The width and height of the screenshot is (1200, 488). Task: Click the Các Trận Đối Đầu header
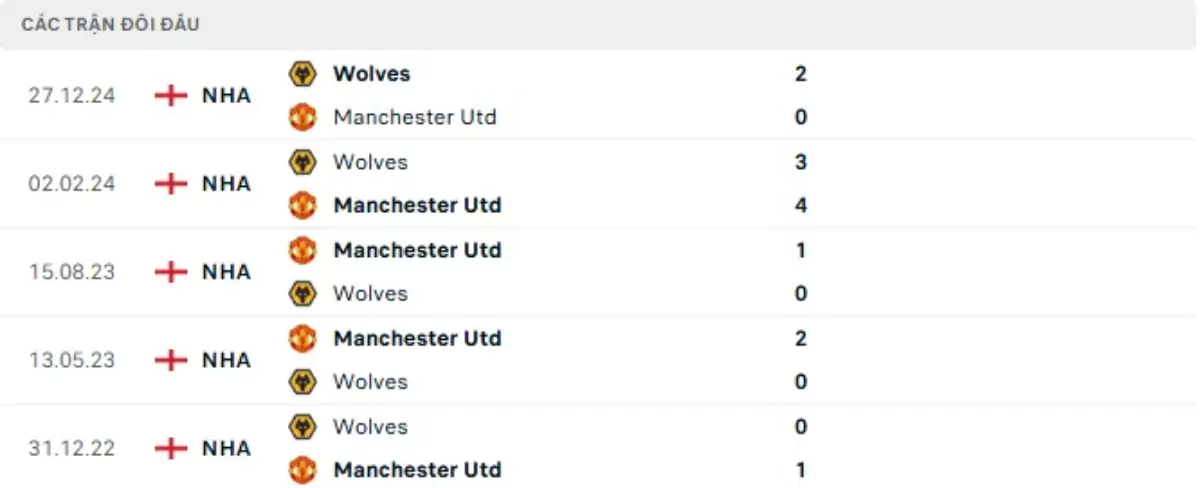point(110,24)
